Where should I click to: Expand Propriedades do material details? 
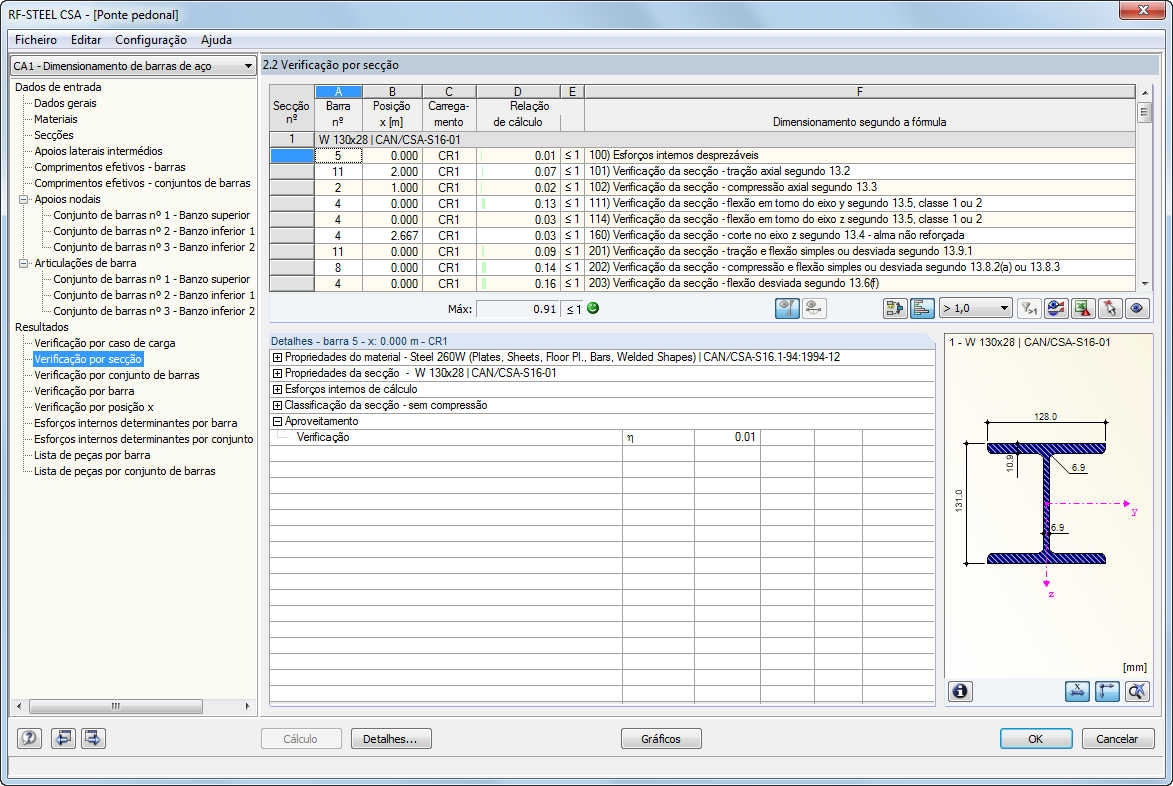(x=278, y=357)
